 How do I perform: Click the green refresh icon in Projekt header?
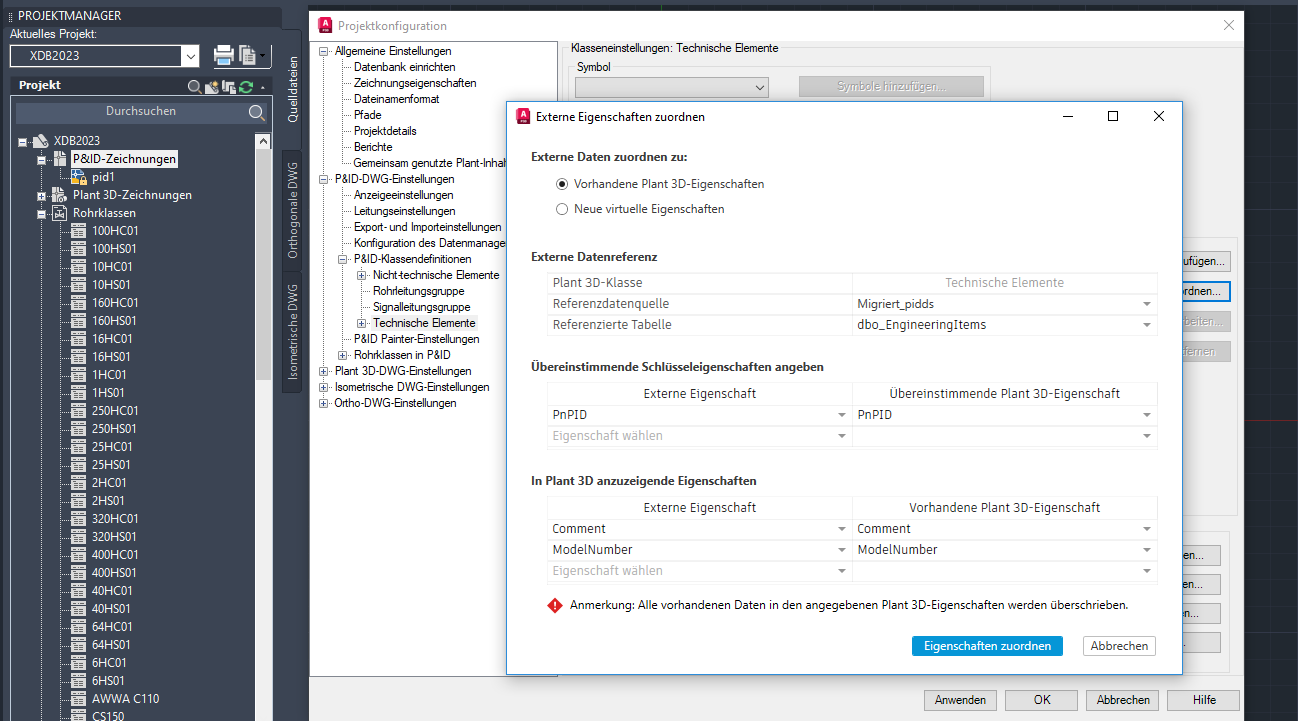(x=246, y=87)
